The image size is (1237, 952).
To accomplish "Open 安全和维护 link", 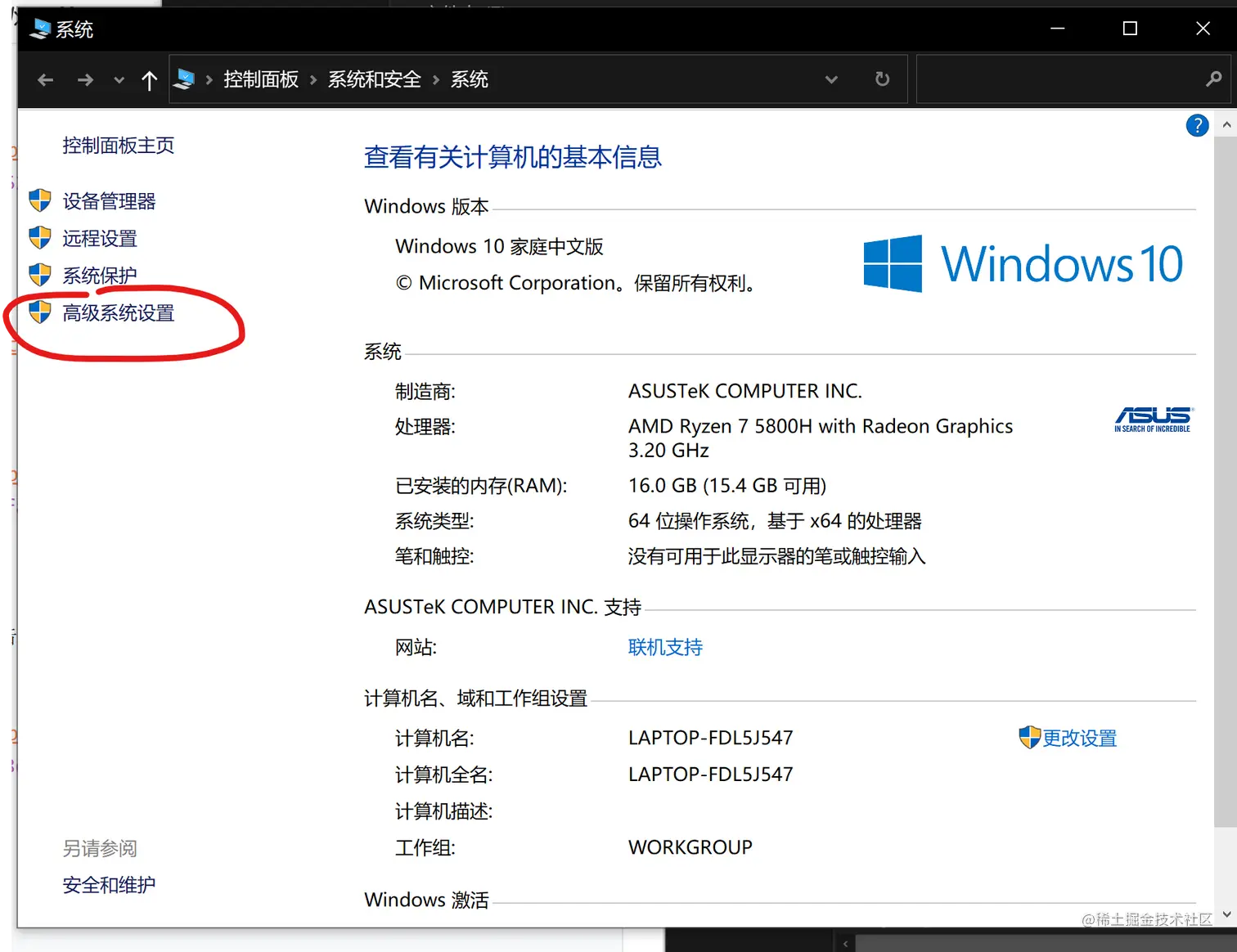I will click(109, 885).
